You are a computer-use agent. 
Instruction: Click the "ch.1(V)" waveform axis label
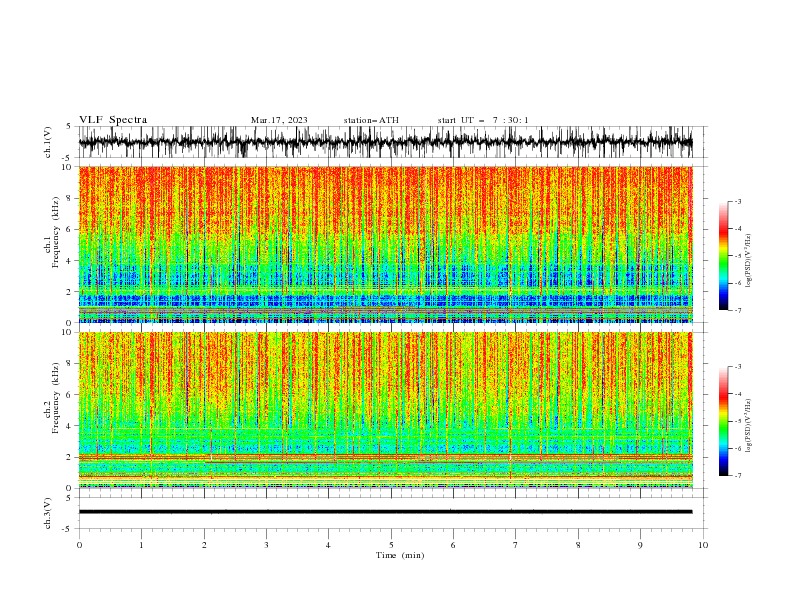(x=48, y=142)
